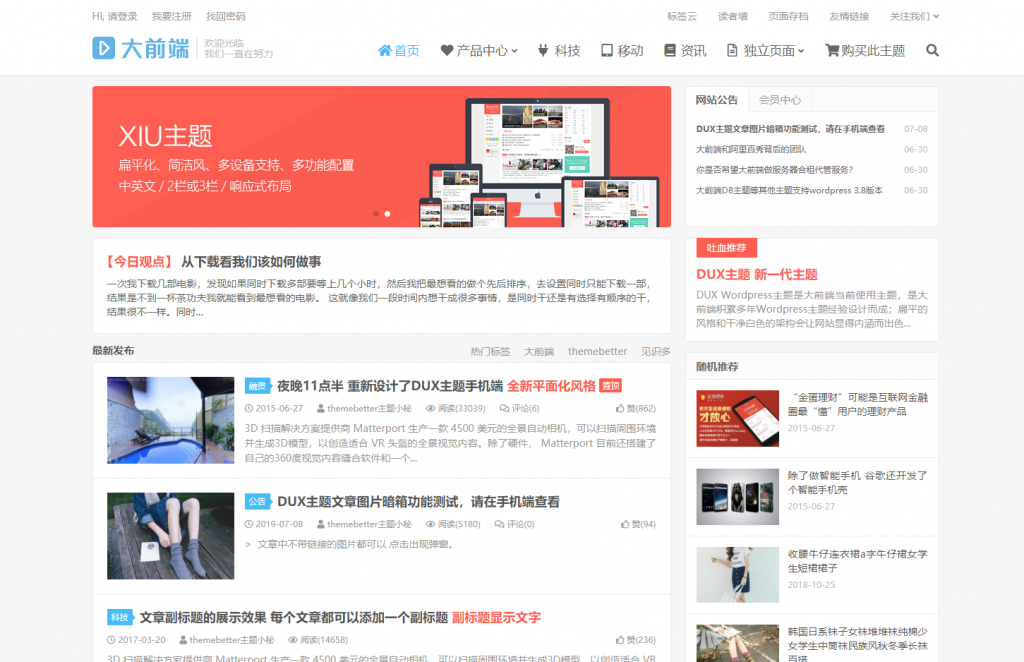Click the eye icon beside 阅读(5180)
Viewport: 1024px width, 662px height.
pyautogui.click(x=430, y=524)
